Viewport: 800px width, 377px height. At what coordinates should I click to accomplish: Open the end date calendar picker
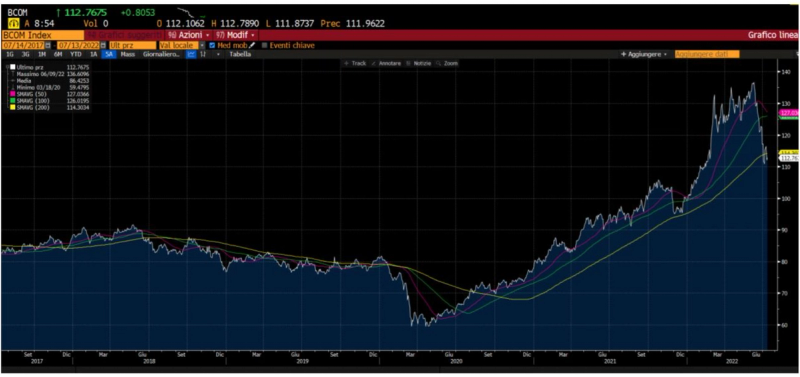tap(104, 45)
